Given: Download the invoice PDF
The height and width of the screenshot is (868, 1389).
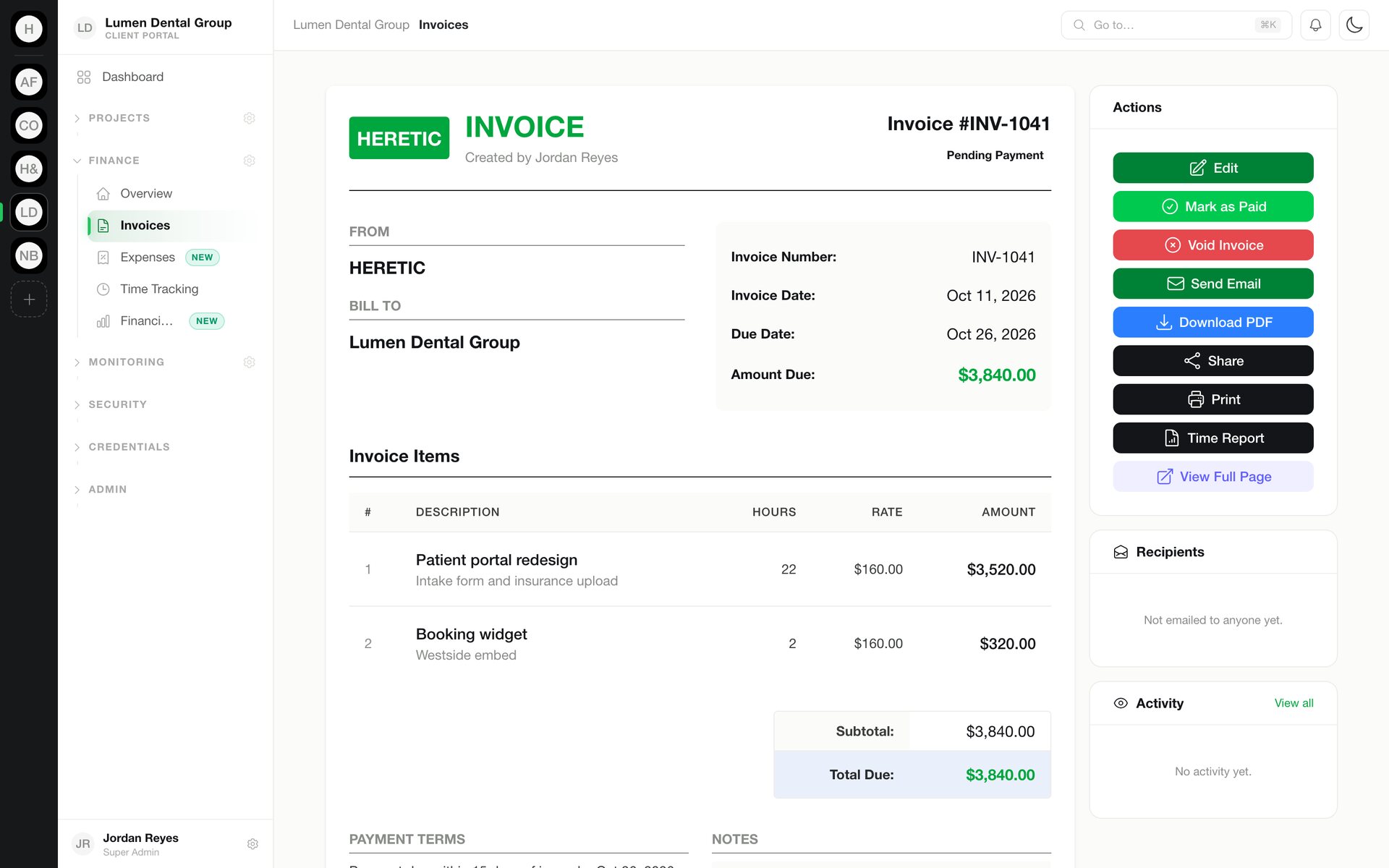Looking at the screenshot, I should point(1213,322).
